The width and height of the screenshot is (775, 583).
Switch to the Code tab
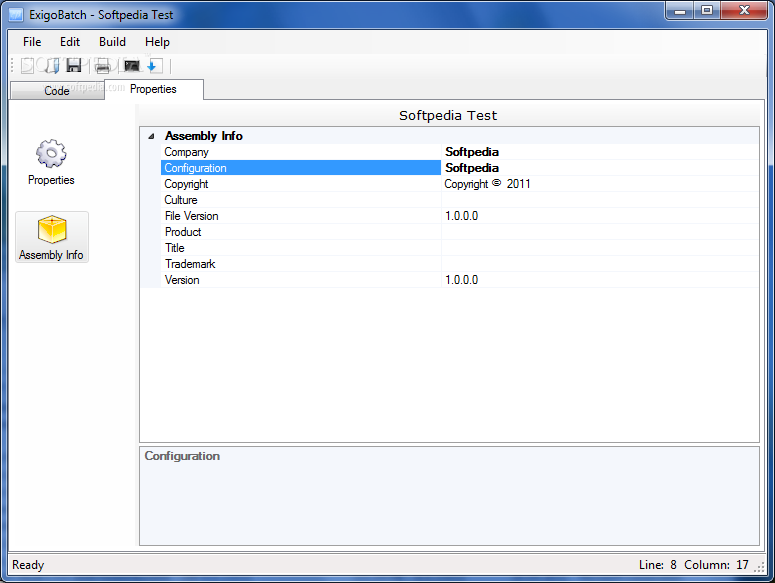pyautogui.click(x=57, y=90)
